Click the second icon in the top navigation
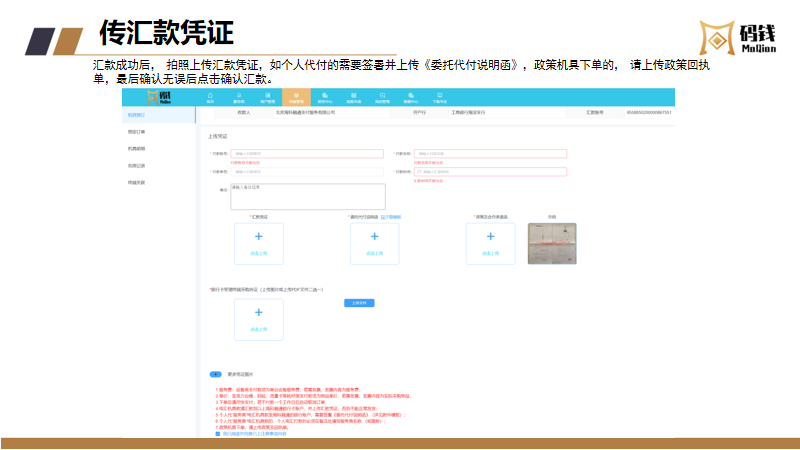 [x=239, y=97]
